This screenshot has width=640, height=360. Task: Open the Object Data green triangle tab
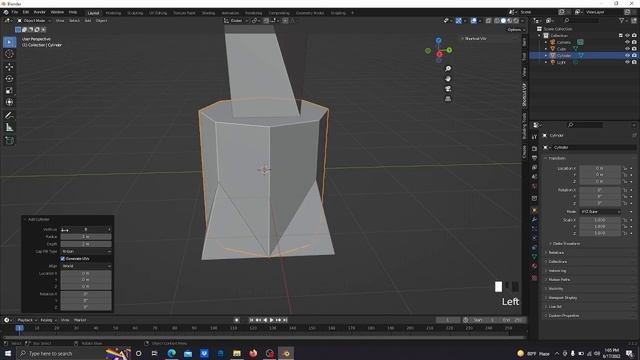click(534, 257)
